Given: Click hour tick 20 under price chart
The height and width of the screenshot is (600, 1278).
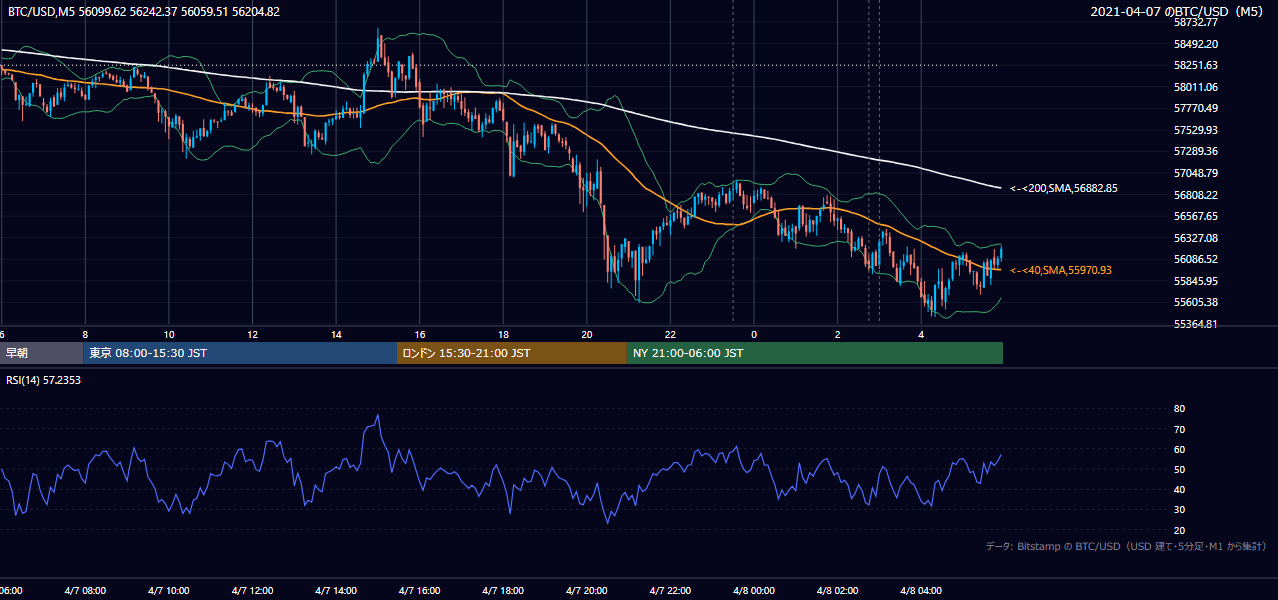Looking at the screenshot, I should click(587, 334).
